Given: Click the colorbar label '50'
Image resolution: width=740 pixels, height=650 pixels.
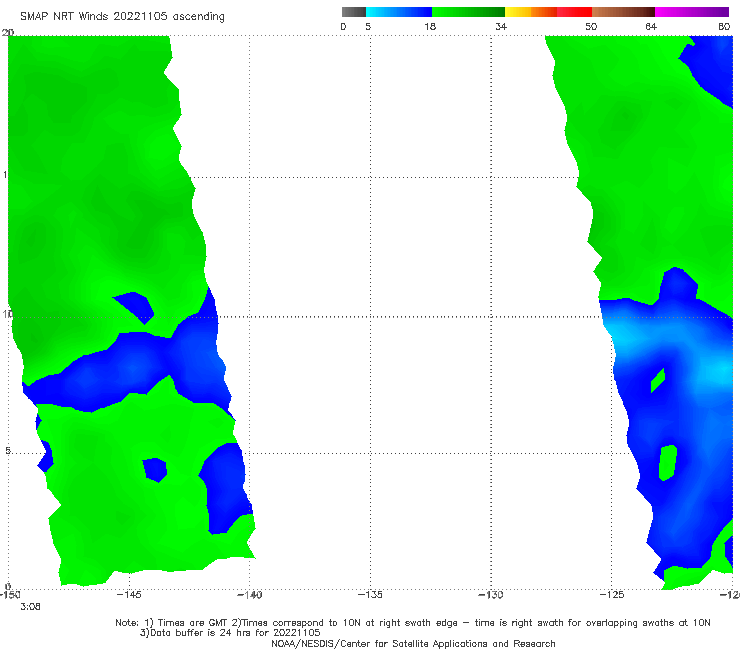Looking at the screenshot, I should click(x=591, y=27).
